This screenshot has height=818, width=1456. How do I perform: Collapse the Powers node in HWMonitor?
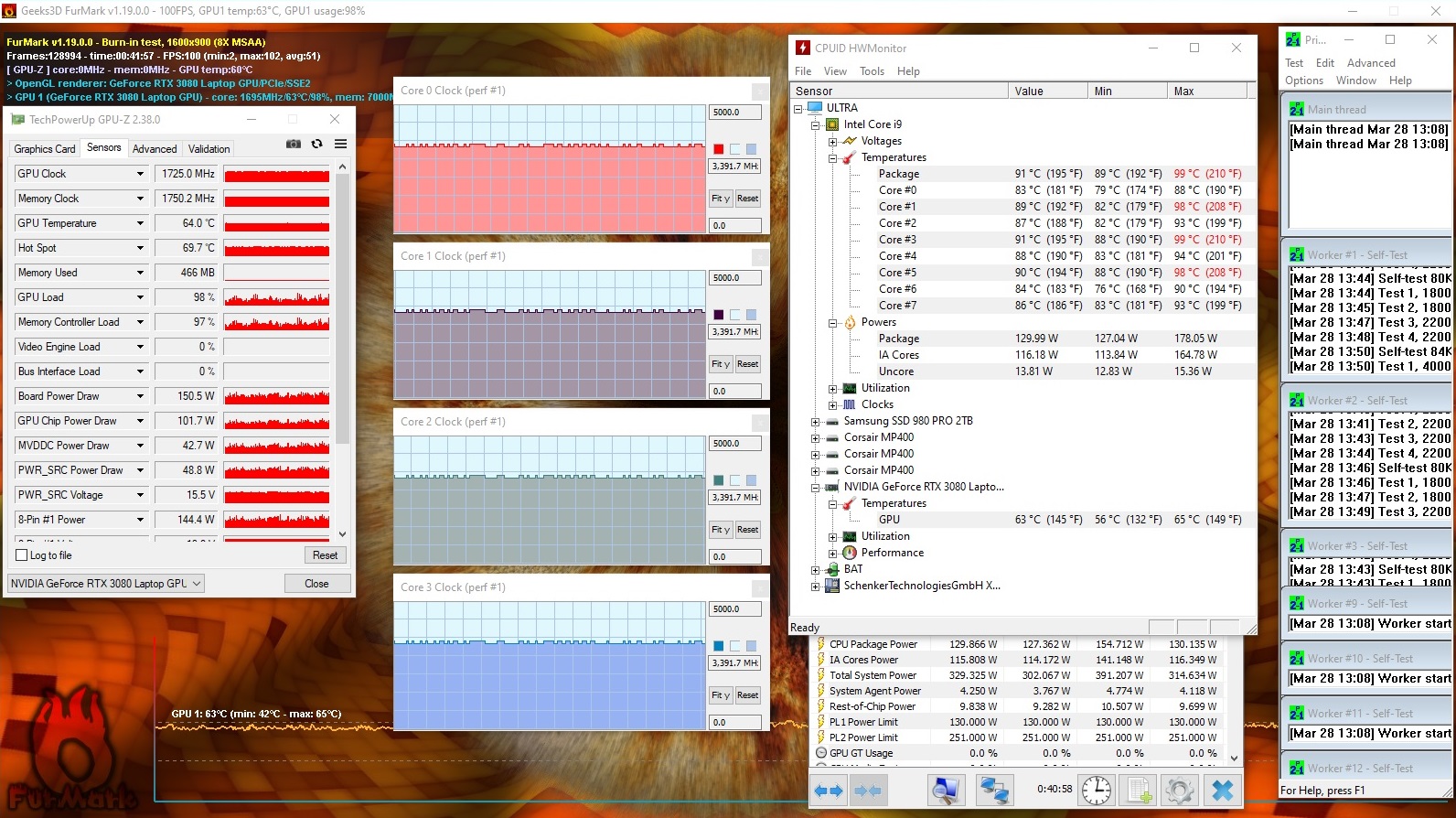(x=833, y=323)
